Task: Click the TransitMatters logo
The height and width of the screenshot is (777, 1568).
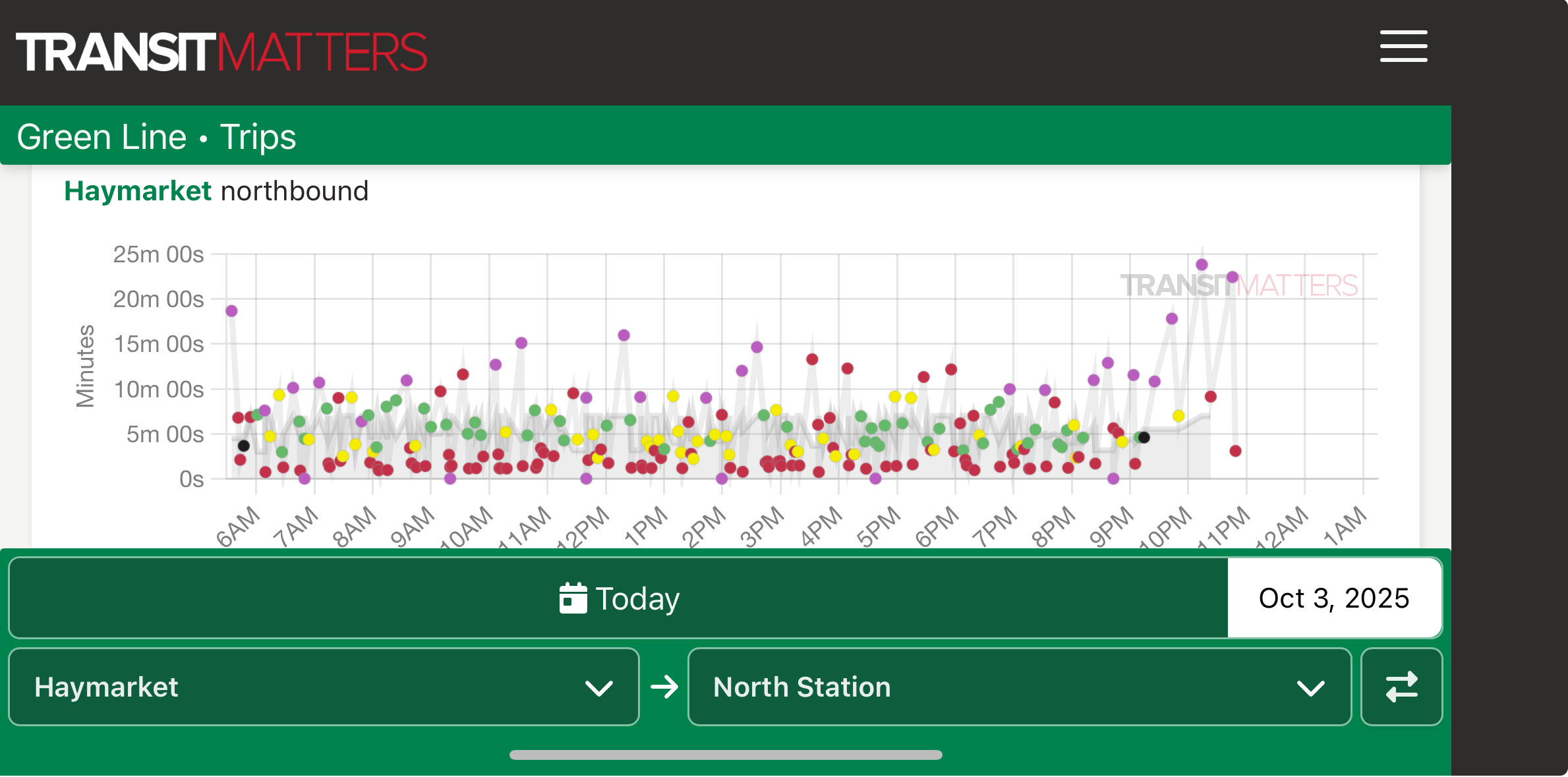Action: pos(221,52)
